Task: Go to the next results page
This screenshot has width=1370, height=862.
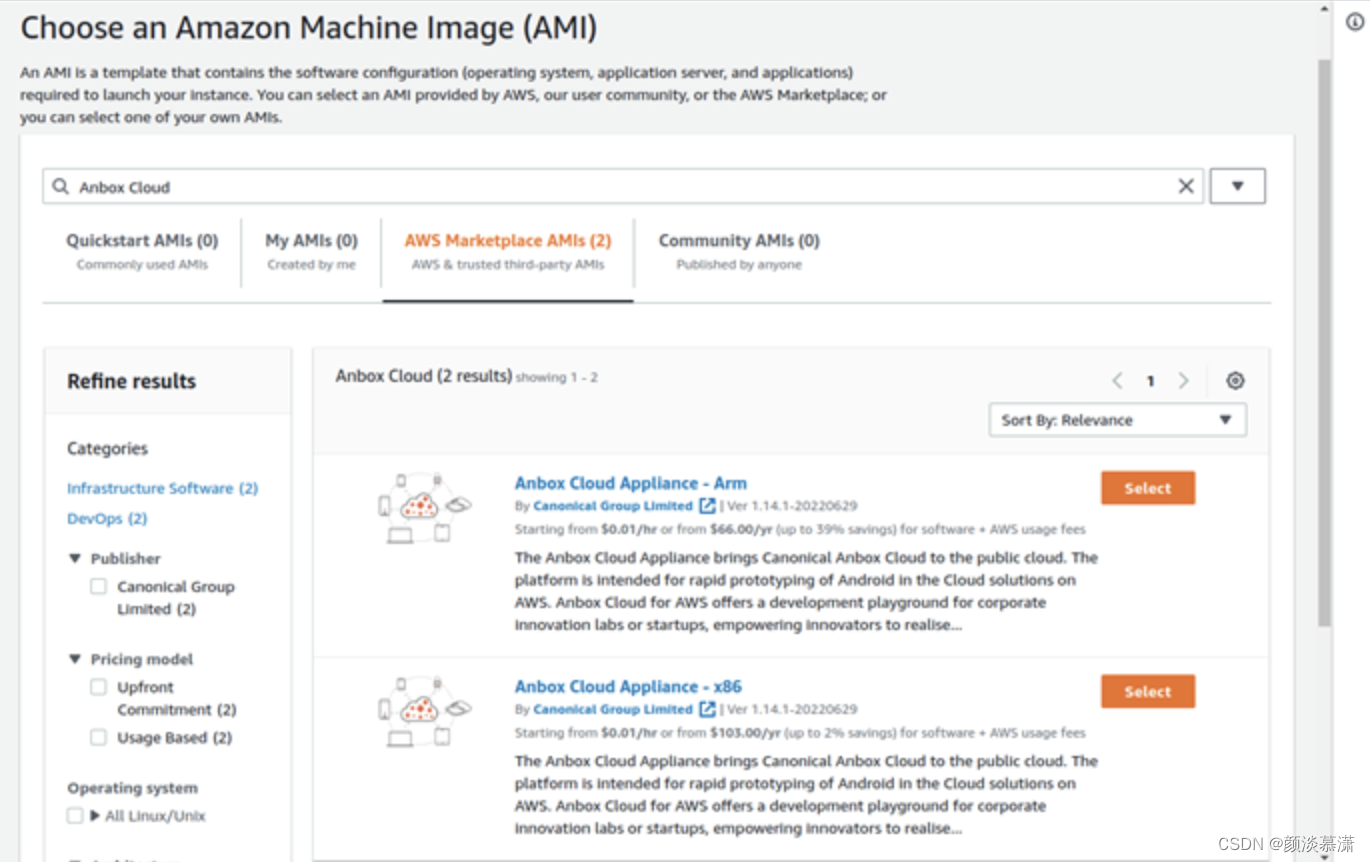Action: (1183, 381)
